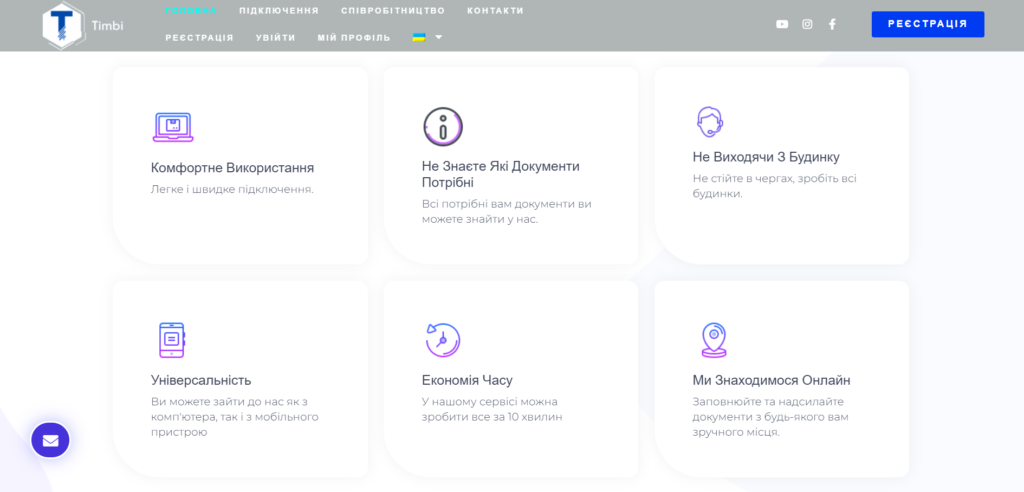
Task: Click the Не Знаєте Які Документи Потрібні heading
Action: (501, 174)
